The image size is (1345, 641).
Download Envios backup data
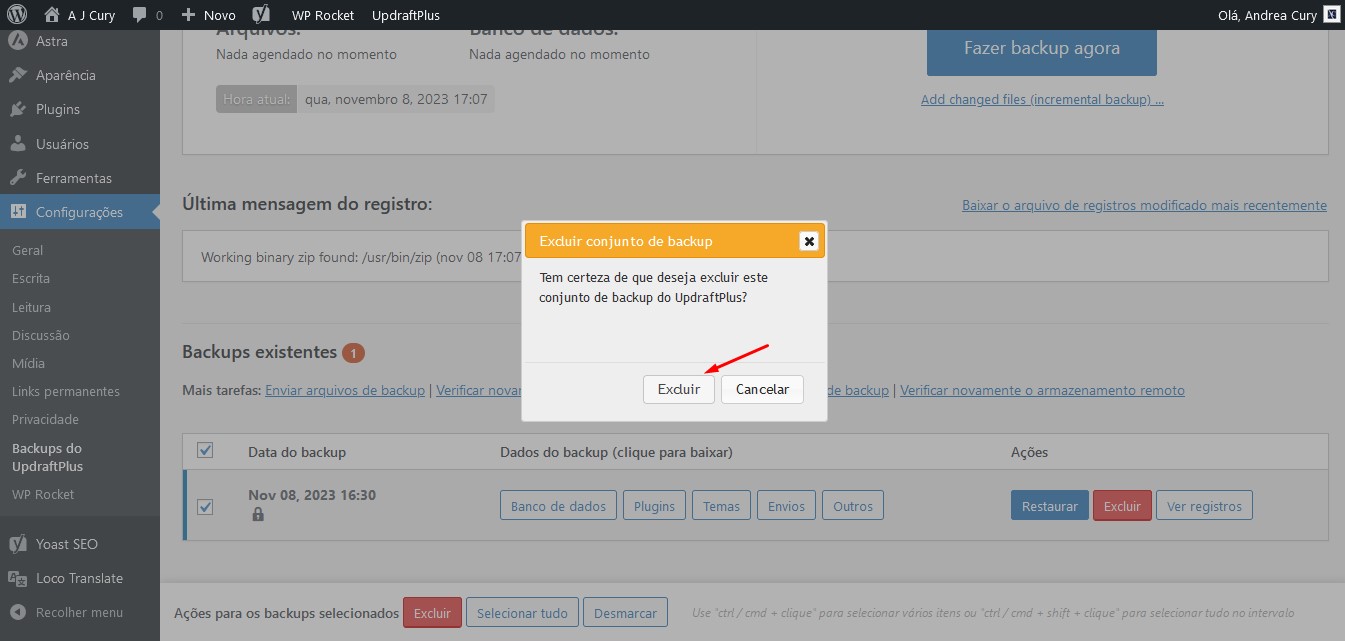(x=786, y=506)
